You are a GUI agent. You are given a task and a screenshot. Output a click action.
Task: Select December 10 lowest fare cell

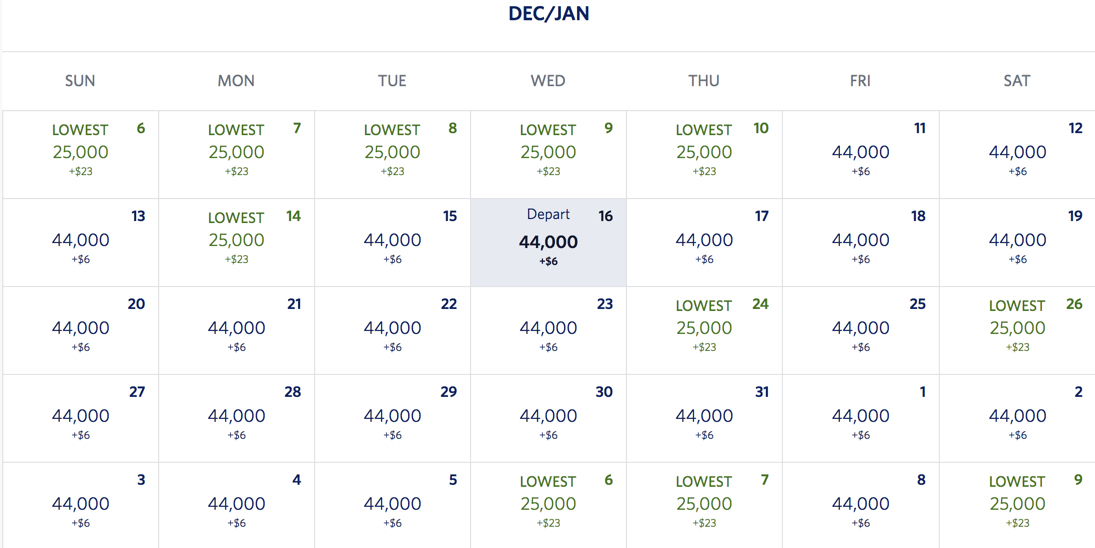(704, 154)
